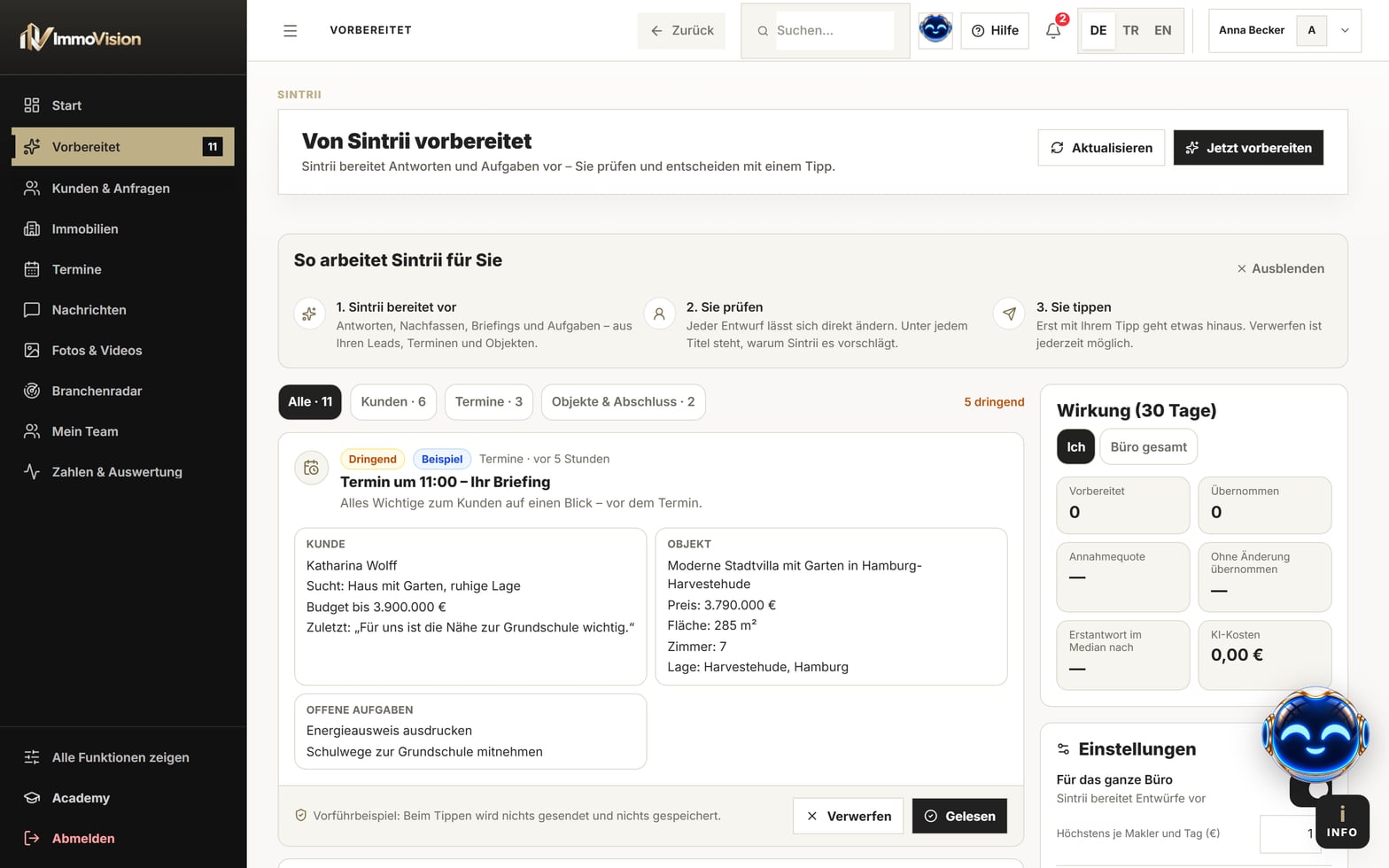Click the Fotos & Videos icon

point(32,351)
